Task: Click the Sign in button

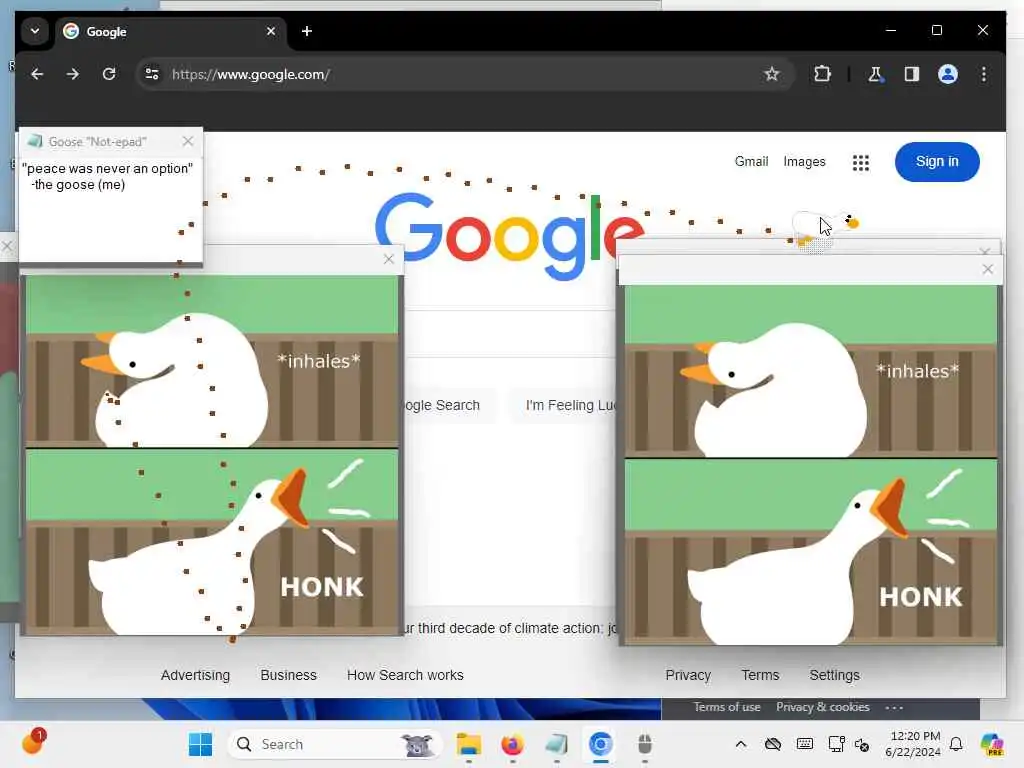Action: [936, 161]
